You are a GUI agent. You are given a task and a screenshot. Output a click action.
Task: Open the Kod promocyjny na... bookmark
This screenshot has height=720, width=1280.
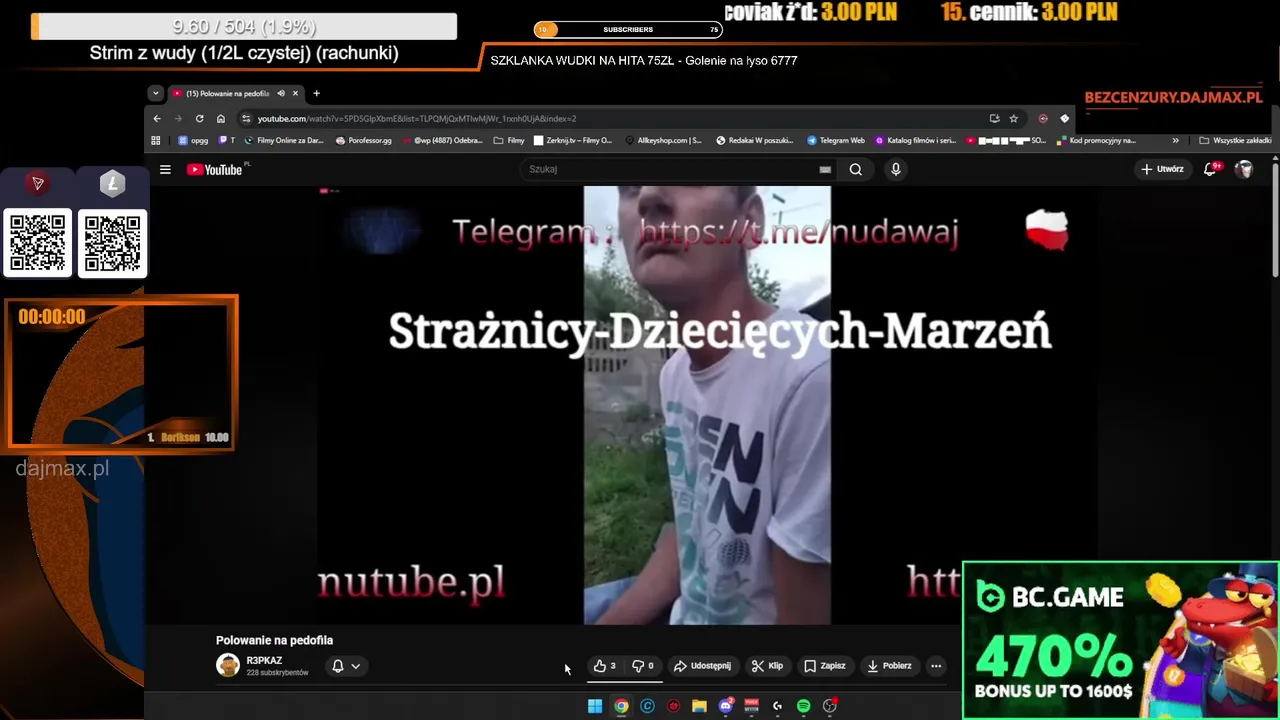click(x=1096, y=141)
